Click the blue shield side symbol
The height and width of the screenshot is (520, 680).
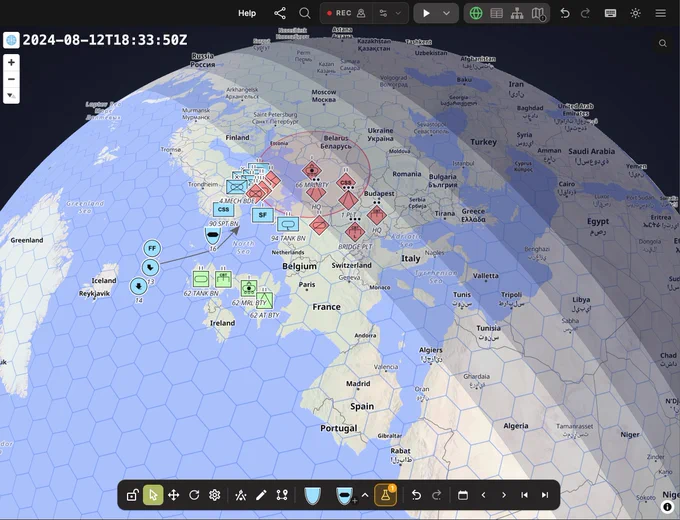(x=312, y=495)
